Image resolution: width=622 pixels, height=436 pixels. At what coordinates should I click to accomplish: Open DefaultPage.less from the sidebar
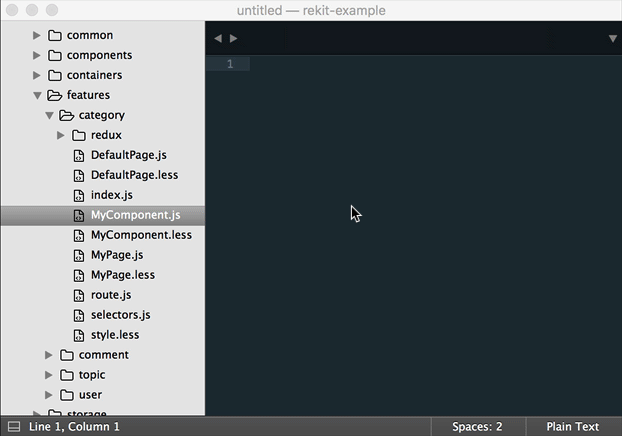pyautogui.click(x=134, y=175)
